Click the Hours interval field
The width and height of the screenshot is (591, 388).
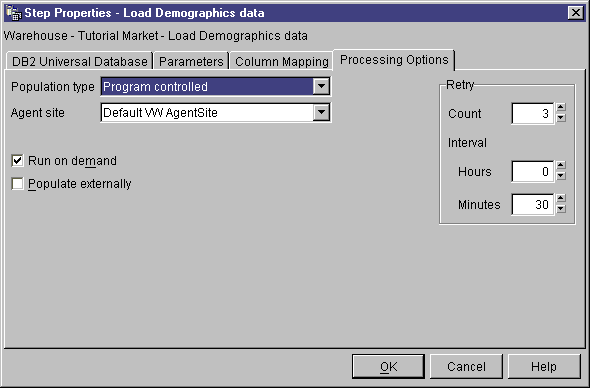(533, 171)
